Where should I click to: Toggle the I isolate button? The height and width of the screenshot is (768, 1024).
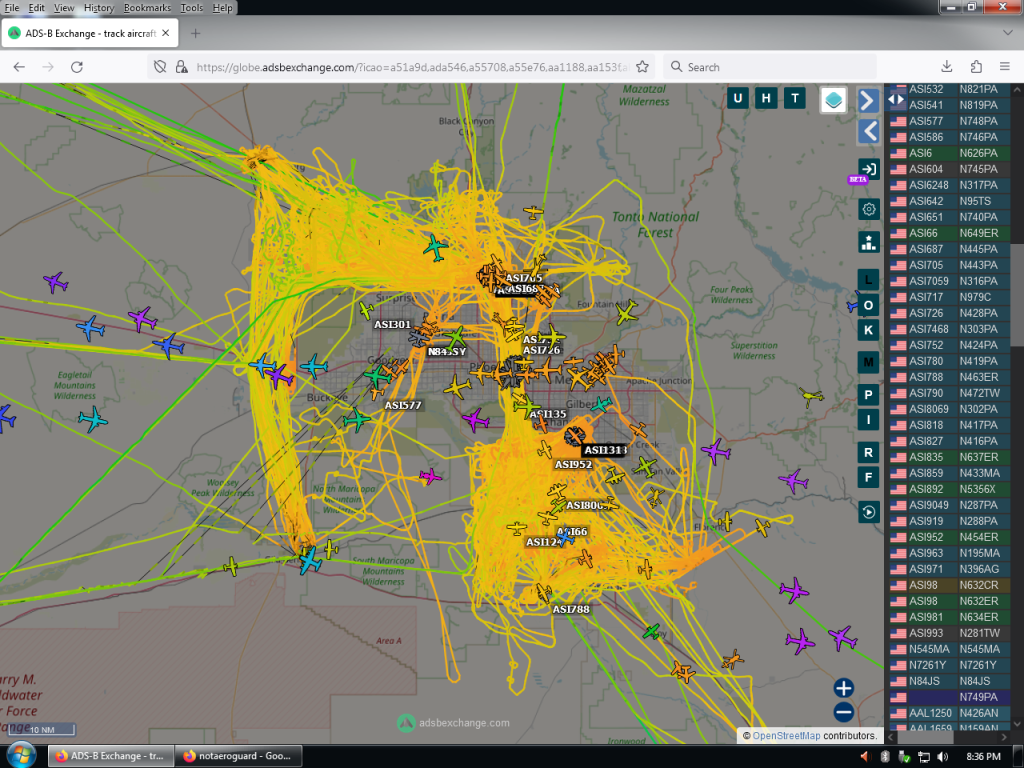click(869, 420)
